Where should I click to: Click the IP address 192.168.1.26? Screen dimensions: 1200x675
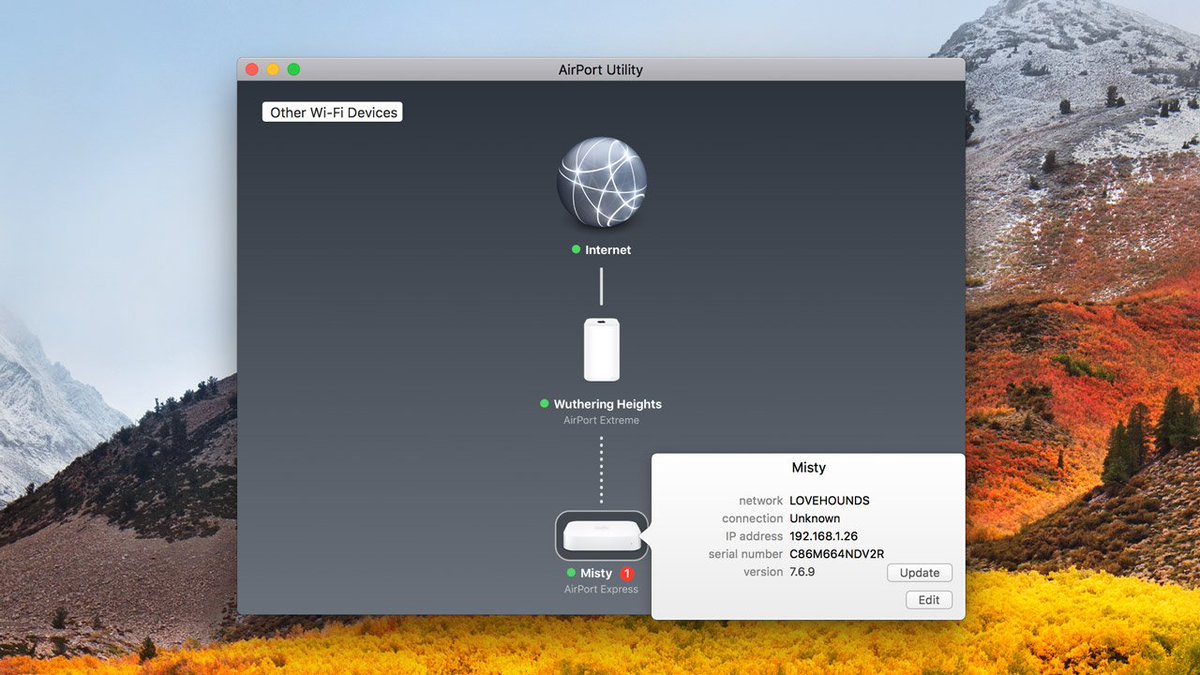823,536
